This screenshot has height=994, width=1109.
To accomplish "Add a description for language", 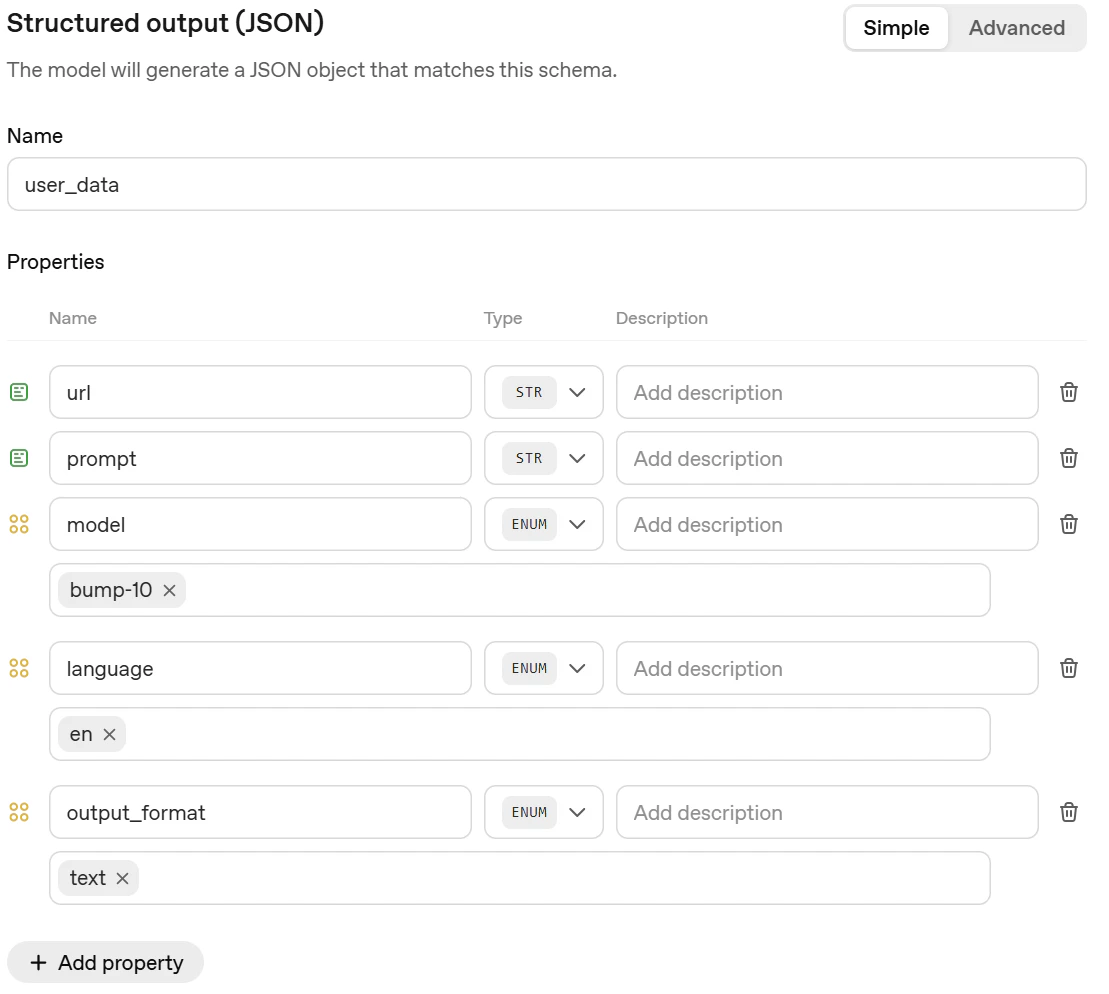I will (827, 668).
